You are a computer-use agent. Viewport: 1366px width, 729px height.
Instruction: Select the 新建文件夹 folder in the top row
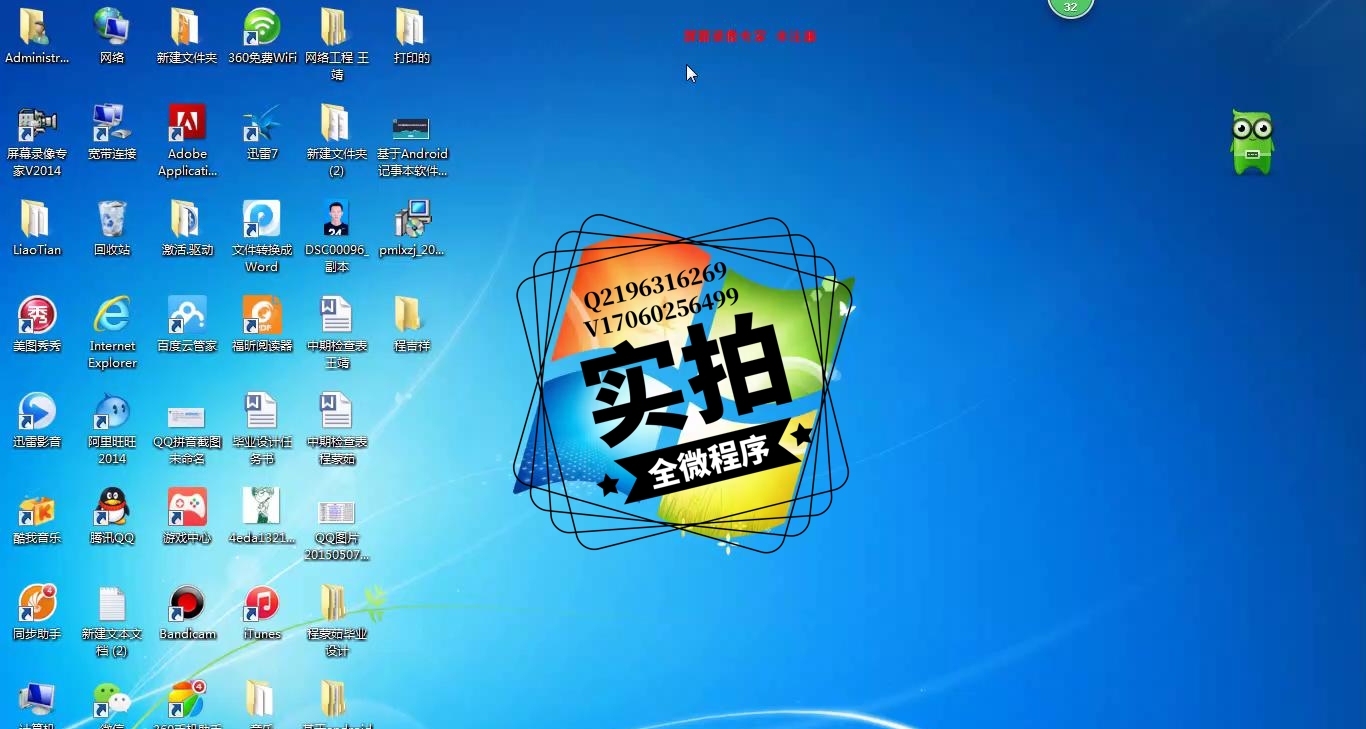[187, 36]
